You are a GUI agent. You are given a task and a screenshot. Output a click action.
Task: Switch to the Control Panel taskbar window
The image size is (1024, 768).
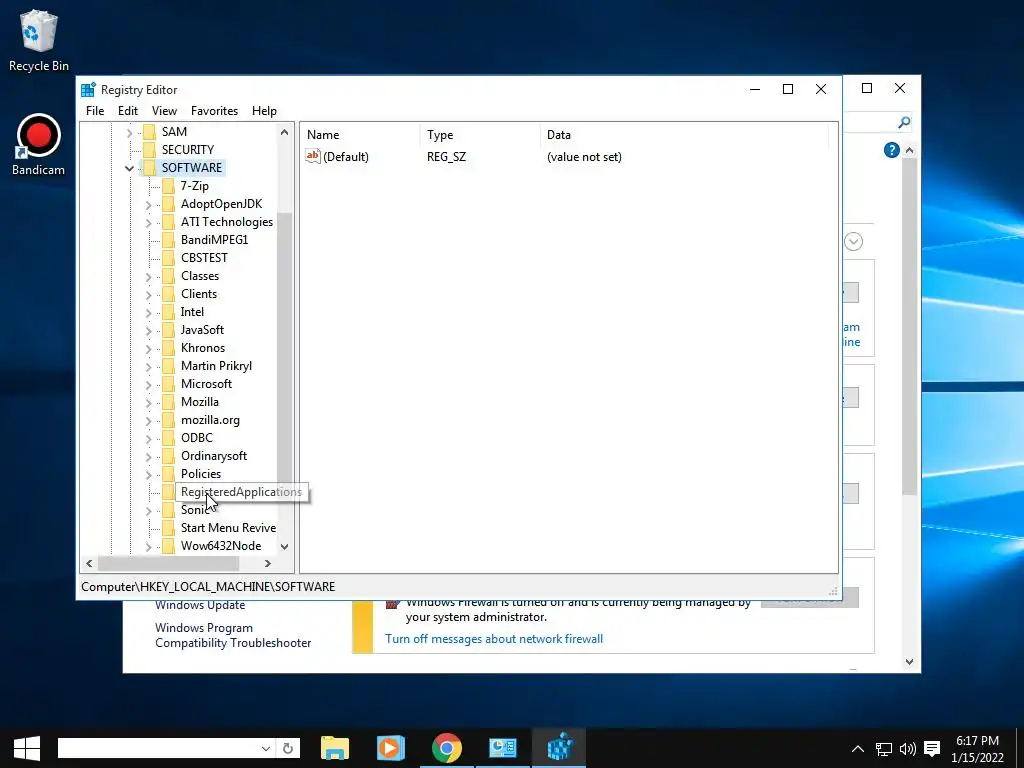[503, 747]
